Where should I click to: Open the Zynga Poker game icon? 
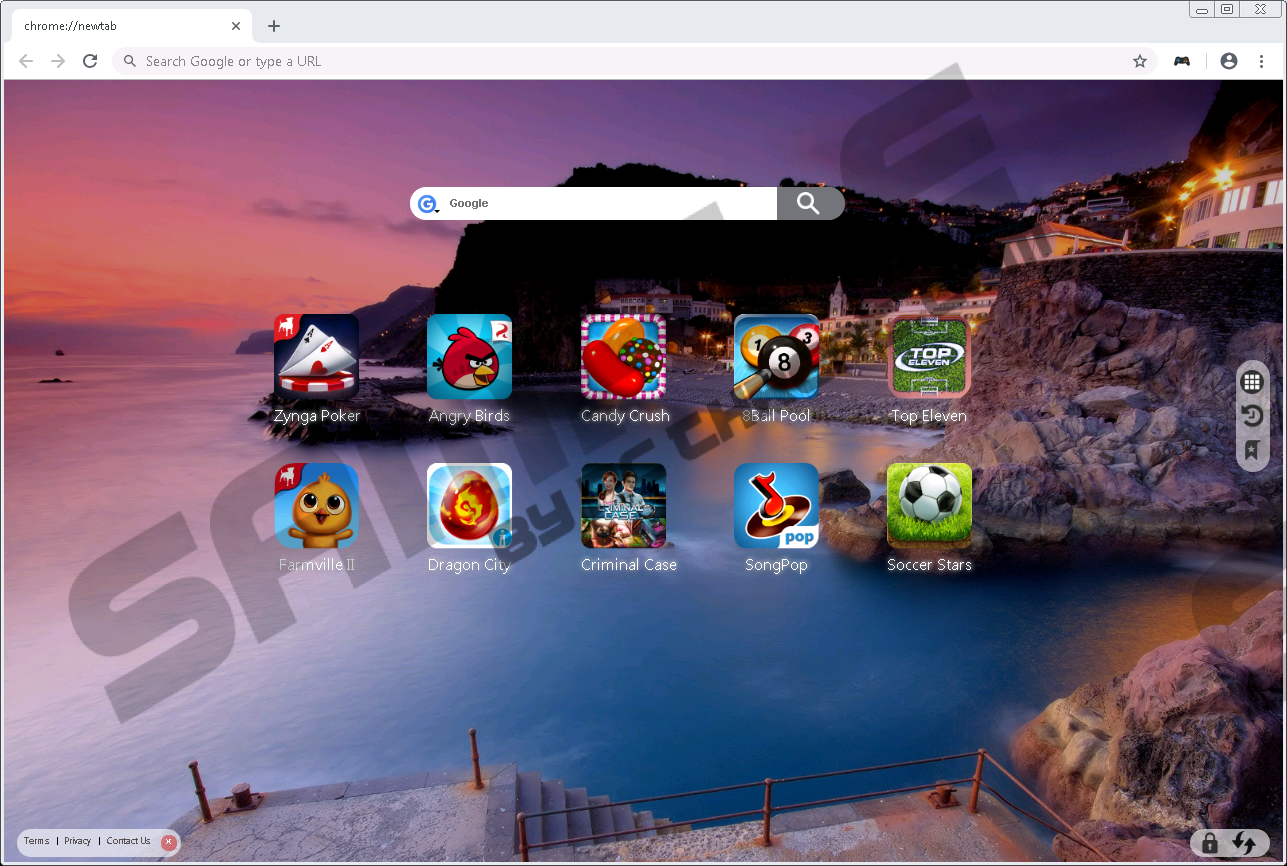[x=316, y=357]
